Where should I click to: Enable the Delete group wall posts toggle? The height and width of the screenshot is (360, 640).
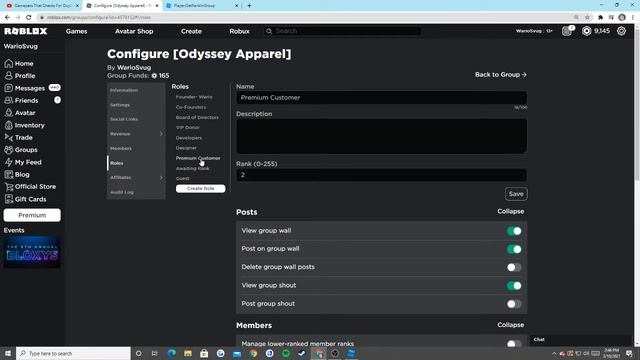514,267
